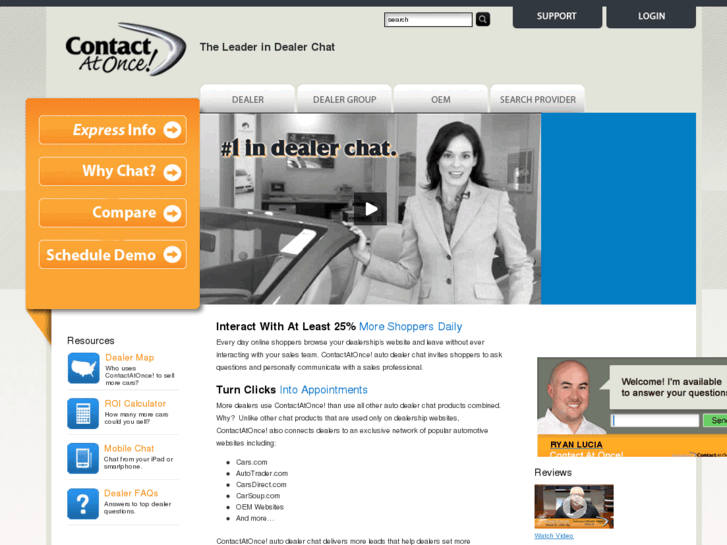This screenshot has width=727, height=545.
Task: Open the Dealer FAQs question mark icon
Action: 83,504
